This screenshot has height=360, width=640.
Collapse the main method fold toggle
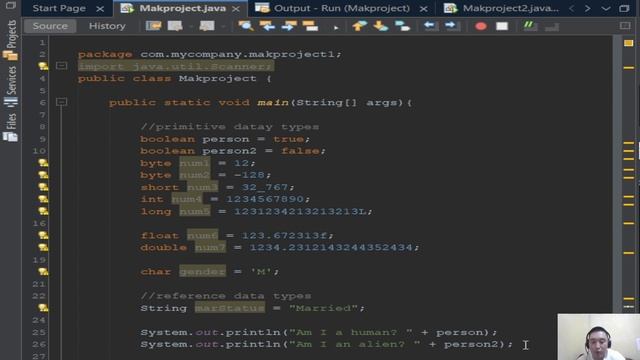coord(61,102)
